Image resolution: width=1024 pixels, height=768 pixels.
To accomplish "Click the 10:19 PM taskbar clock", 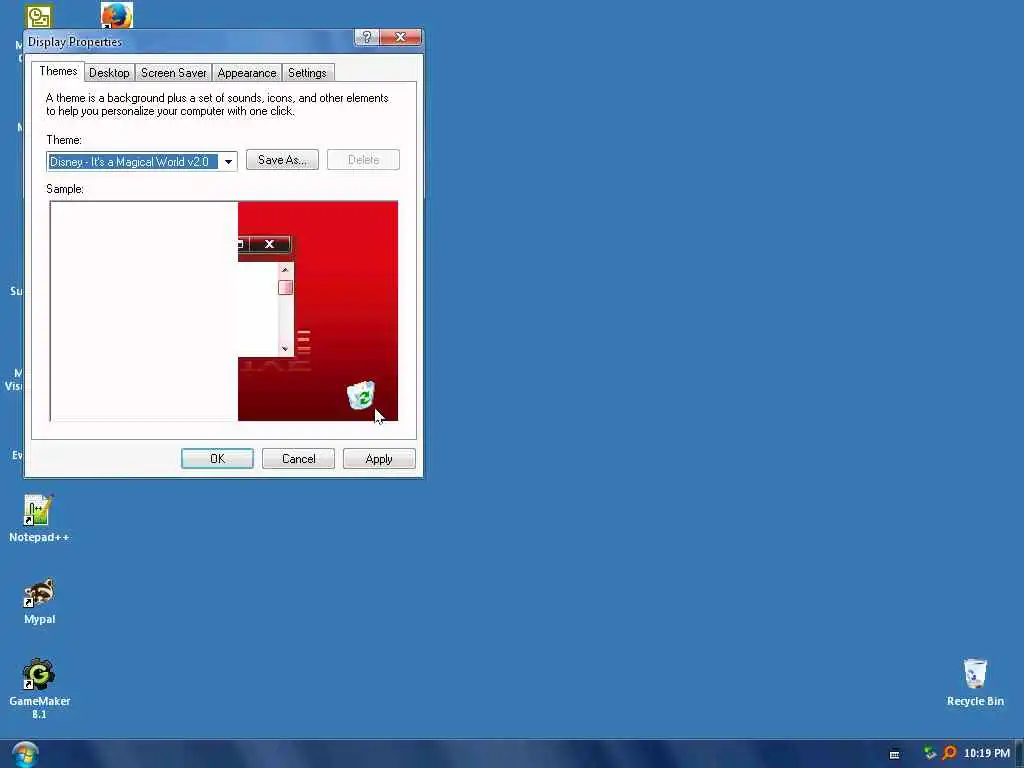I will coord(986,753).
